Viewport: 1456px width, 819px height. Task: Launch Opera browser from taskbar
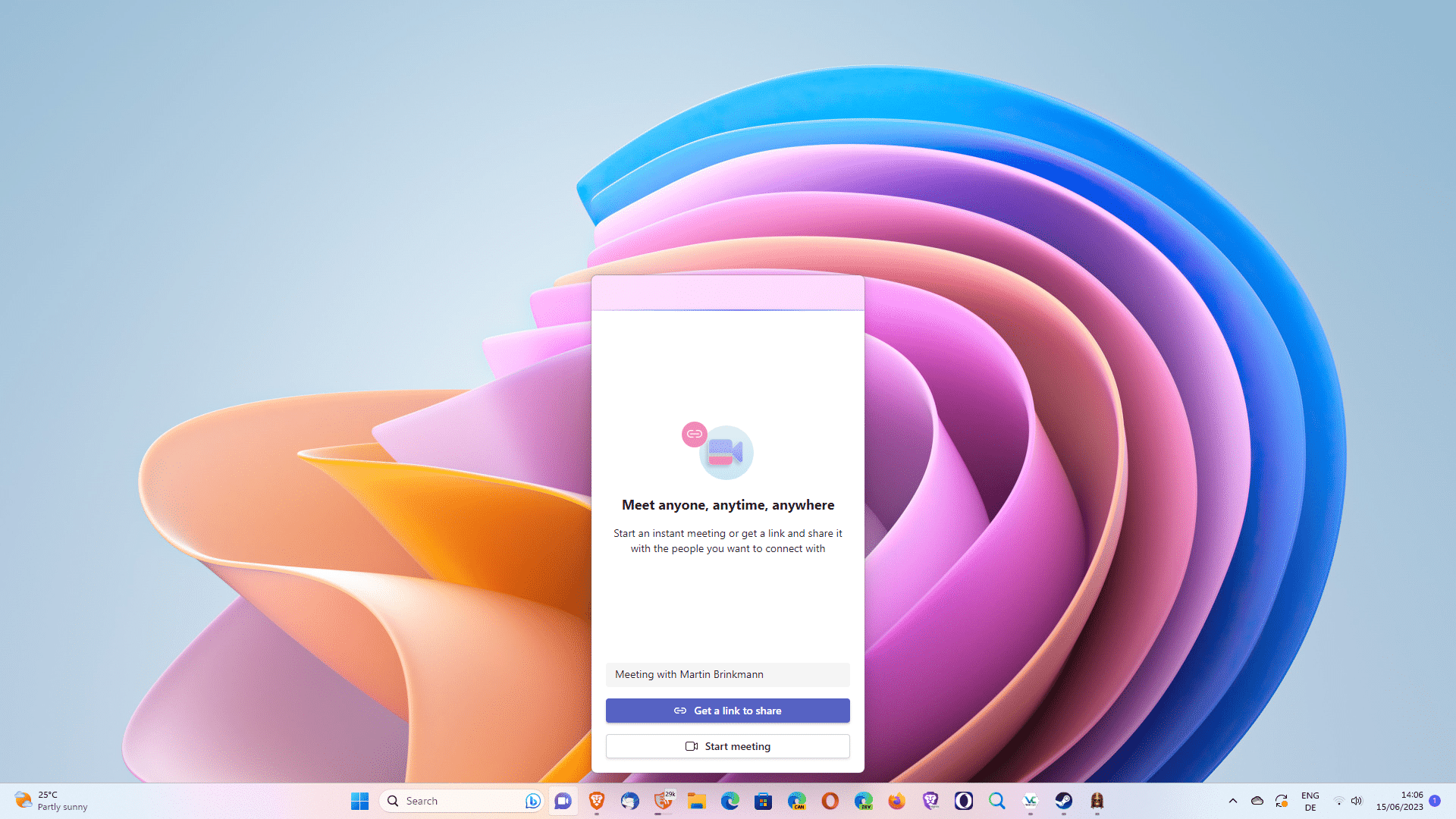(x=830, y=801)
